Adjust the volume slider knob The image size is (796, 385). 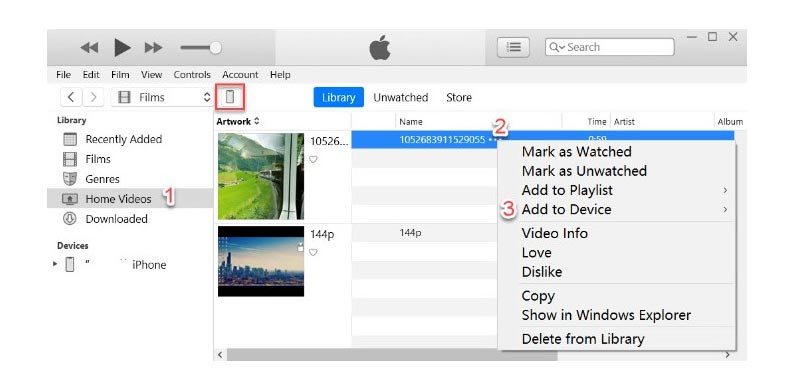point(216,48)
